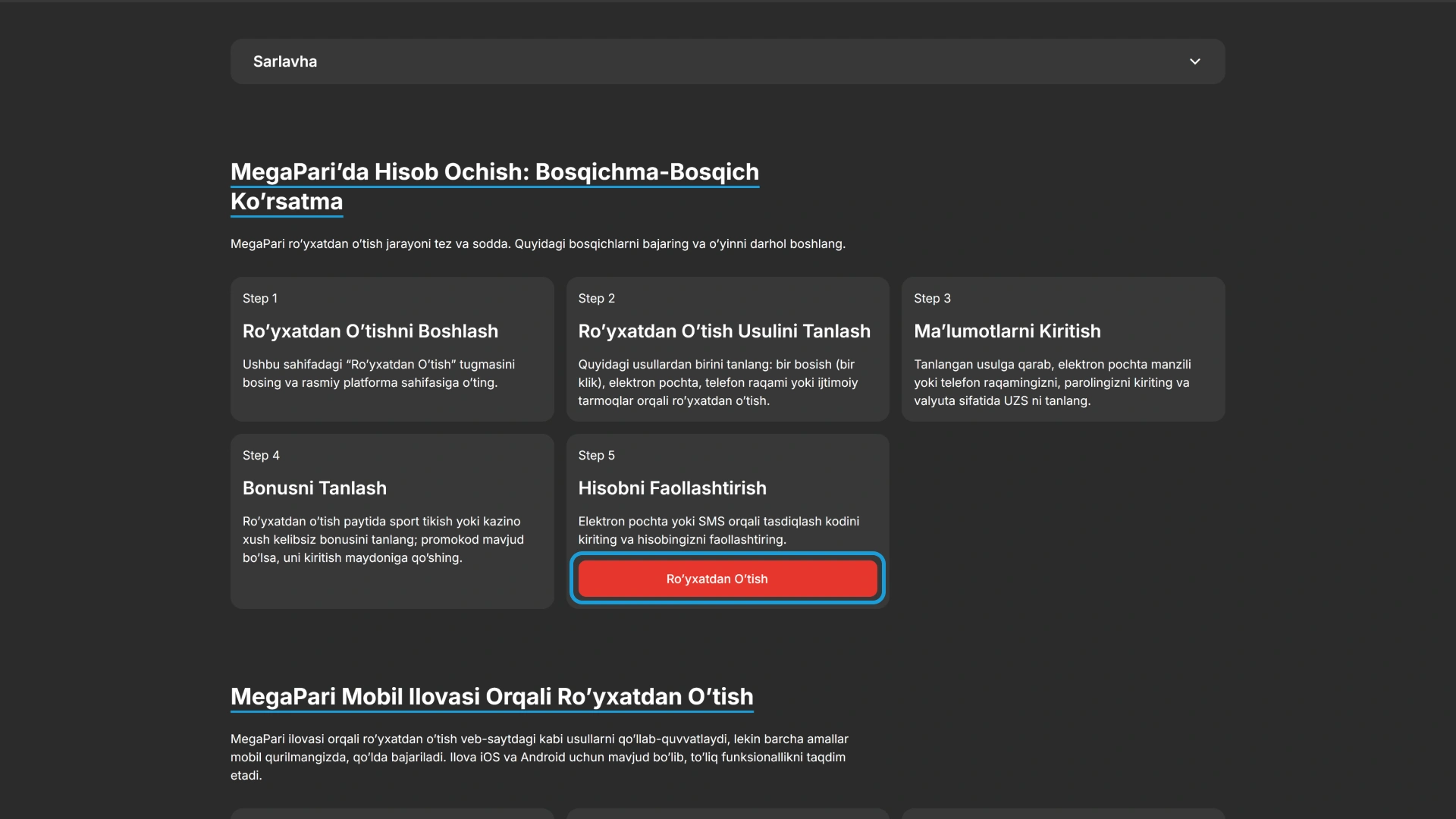Click the chevron arrow in Sarlavha bar
The height and width of the screenshot is (819, 1456).
click(1194, 61)
